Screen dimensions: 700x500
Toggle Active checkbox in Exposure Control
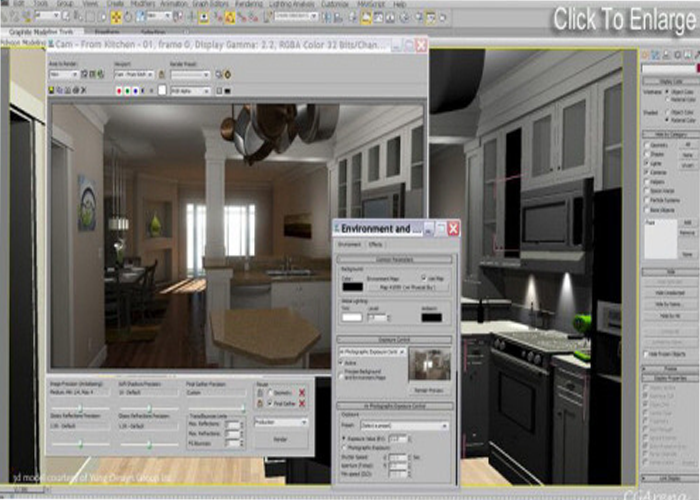click(x=342, y=363)
